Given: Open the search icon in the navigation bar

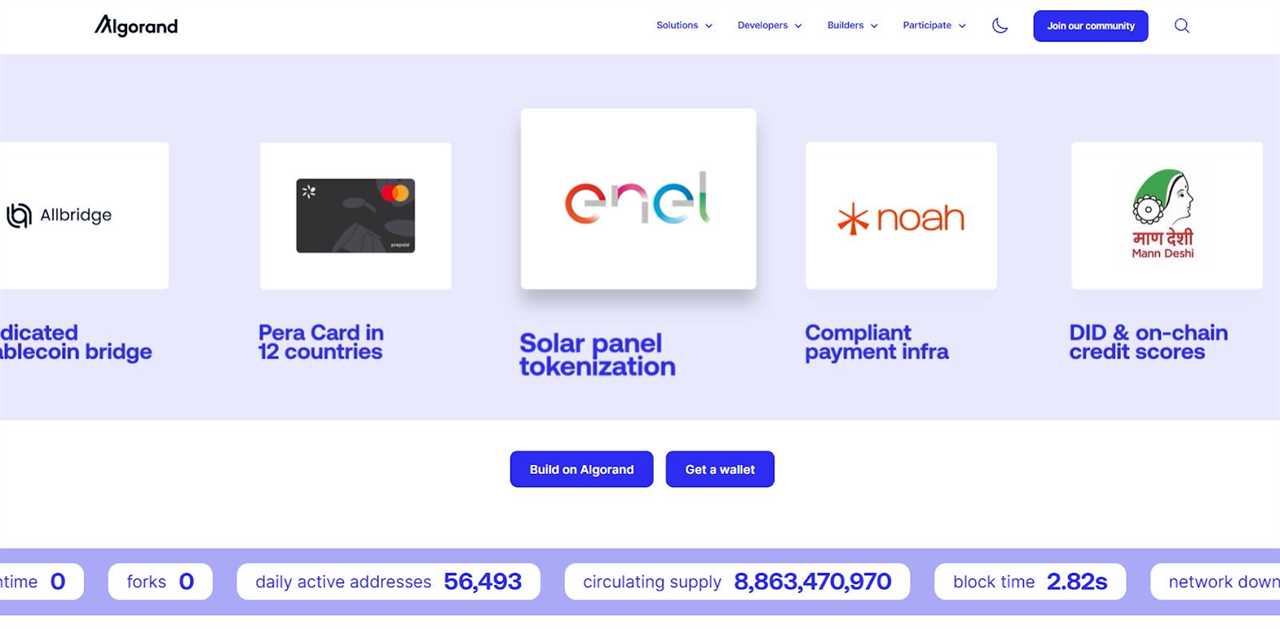Looking at the screenshot, I should point(1181,25).
